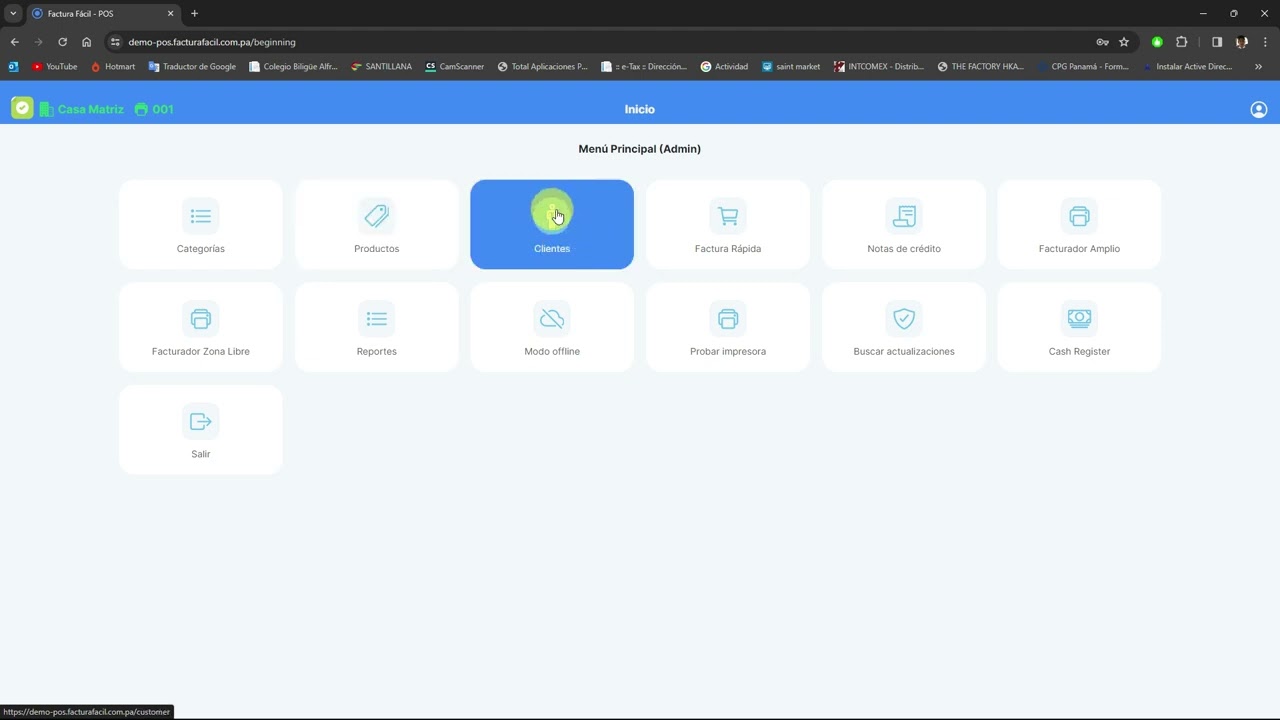Image resolution: width=1280 pixels, height=720 pixels.
Task: Open the tab search dropdown arrow
Action: click(13, 13)
